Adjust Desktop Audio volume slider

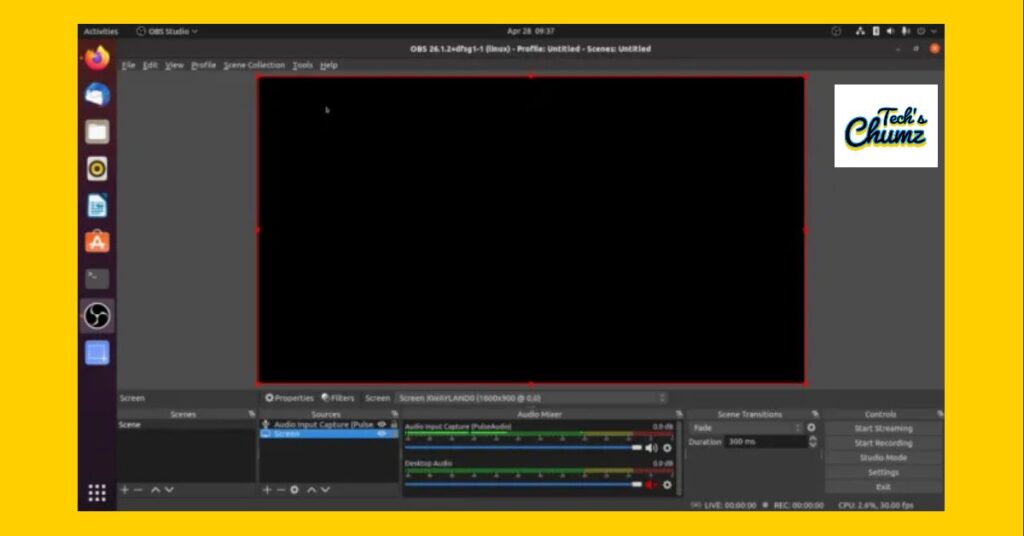point(523,484)
